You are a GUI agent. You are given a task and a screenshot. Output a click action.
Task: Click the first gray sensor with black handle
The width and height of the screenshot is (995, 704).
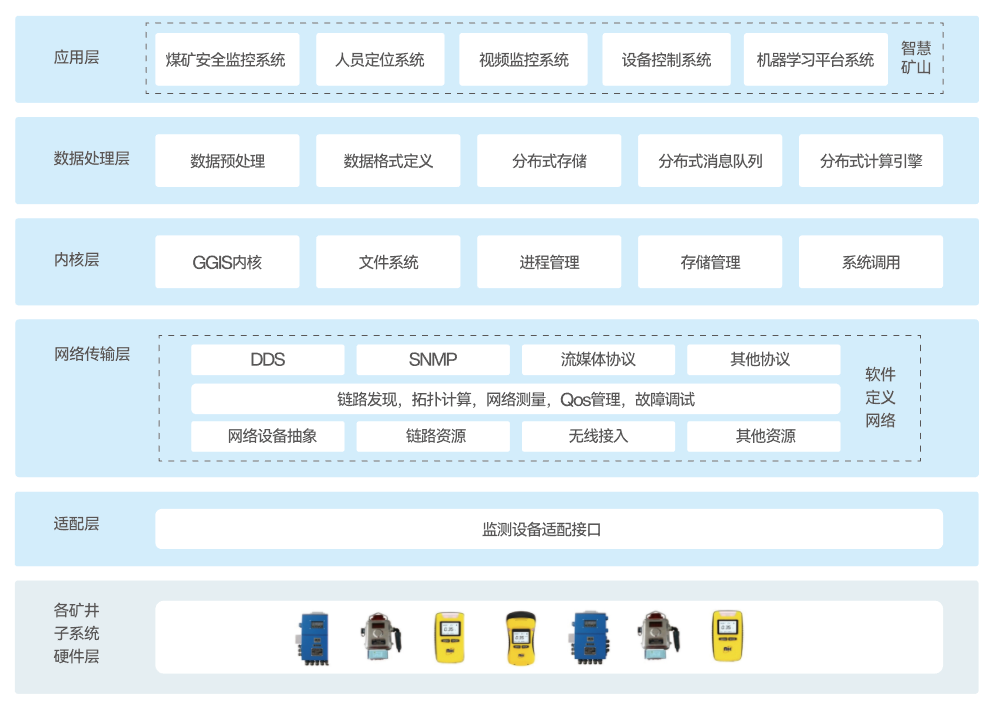coord(380,636)
